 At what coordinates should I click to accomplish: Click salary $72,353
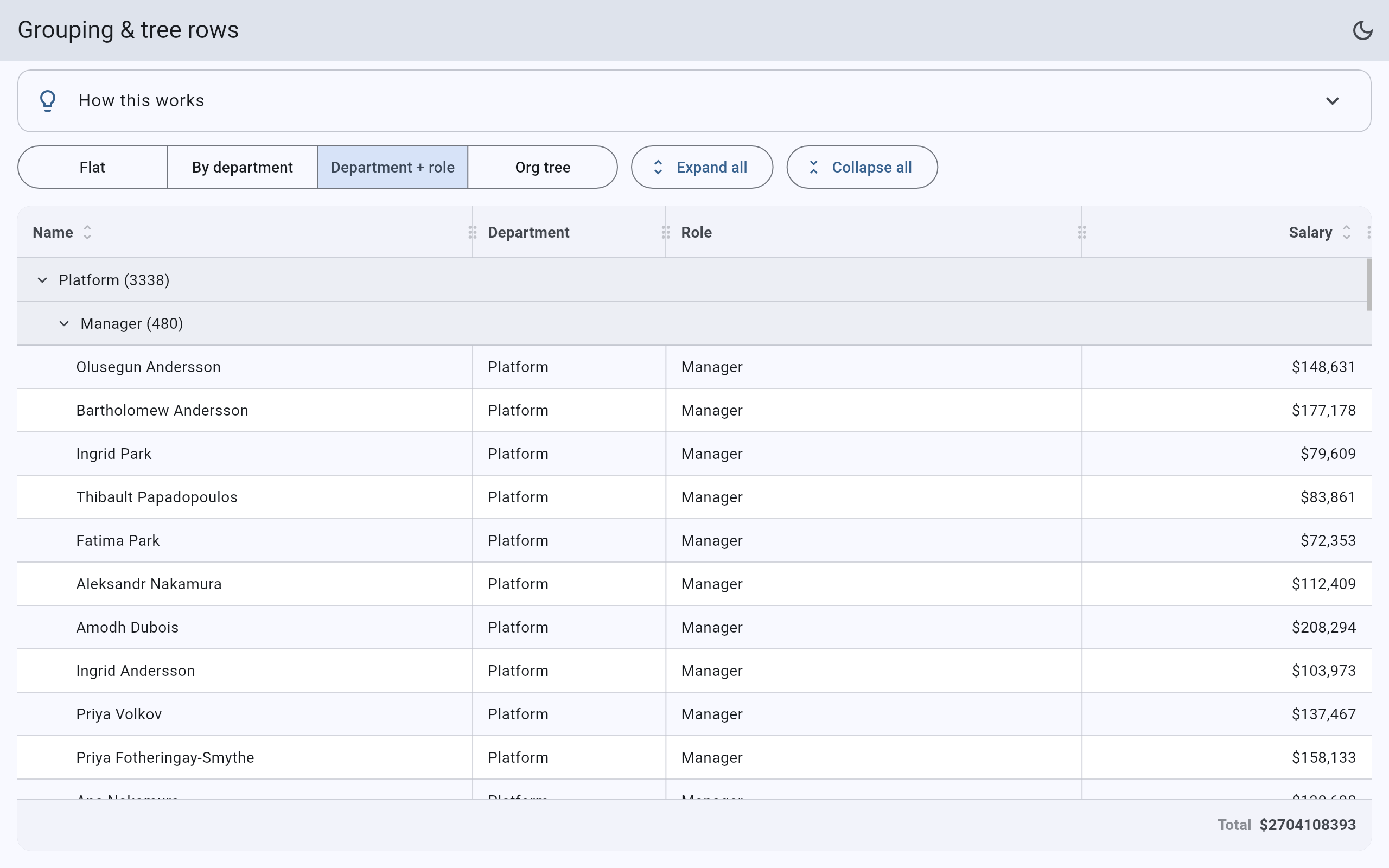click(x=1328, y=541)
